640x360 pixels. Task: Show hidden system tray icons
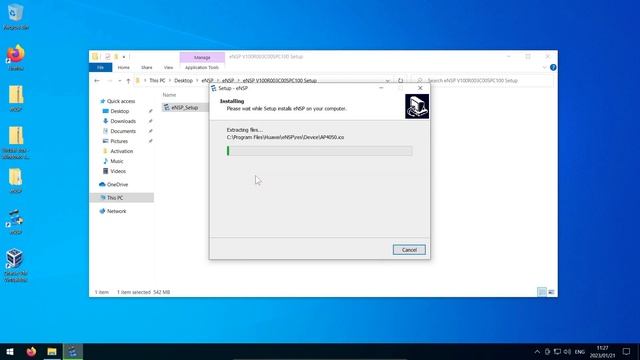537,351
